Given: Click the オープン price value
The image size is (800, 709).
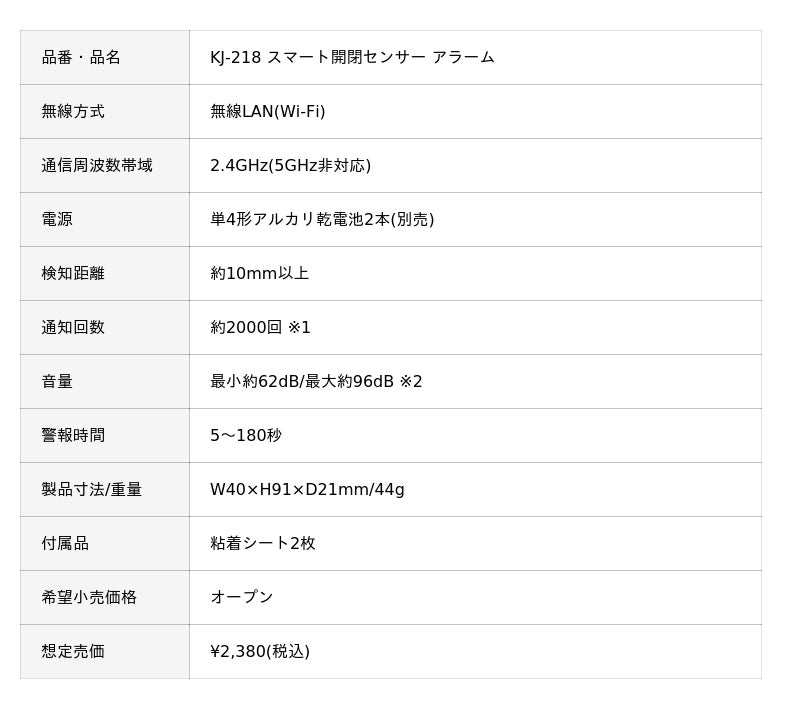Looking at the screenshot, I should [242, 598].
